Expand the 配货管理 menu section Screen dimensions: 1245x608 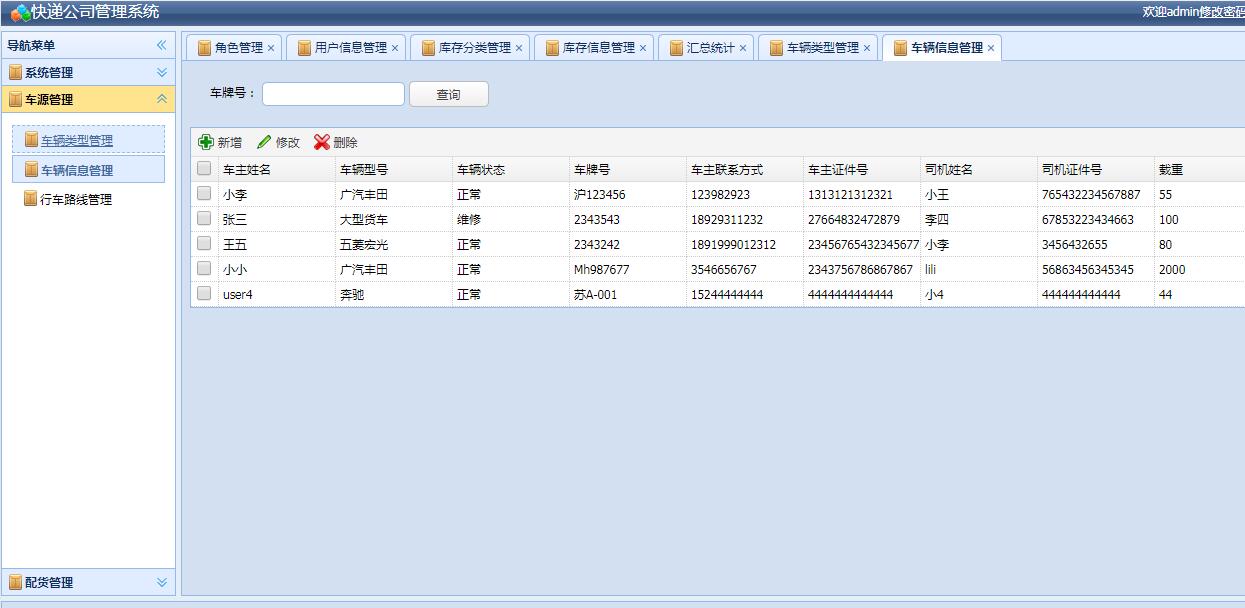(x=162, y=582)
